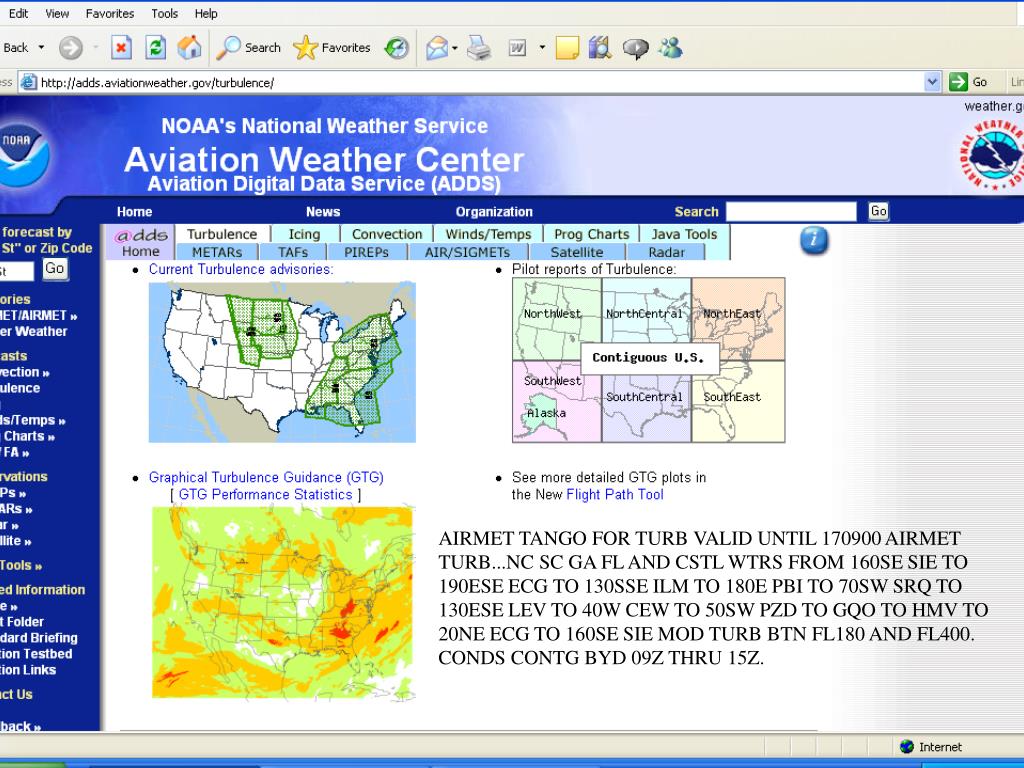Viewport: 1024px width, 768px height.
Task: Open the Favorites star panel
Action: (332, 48)
